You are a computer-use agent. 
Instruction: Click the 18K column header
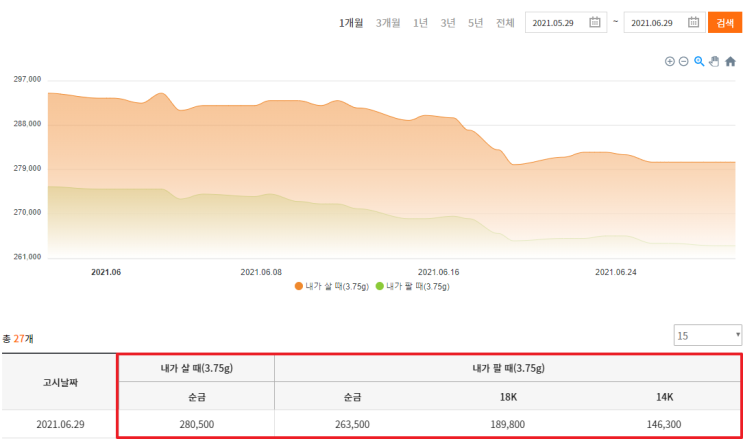508,397
